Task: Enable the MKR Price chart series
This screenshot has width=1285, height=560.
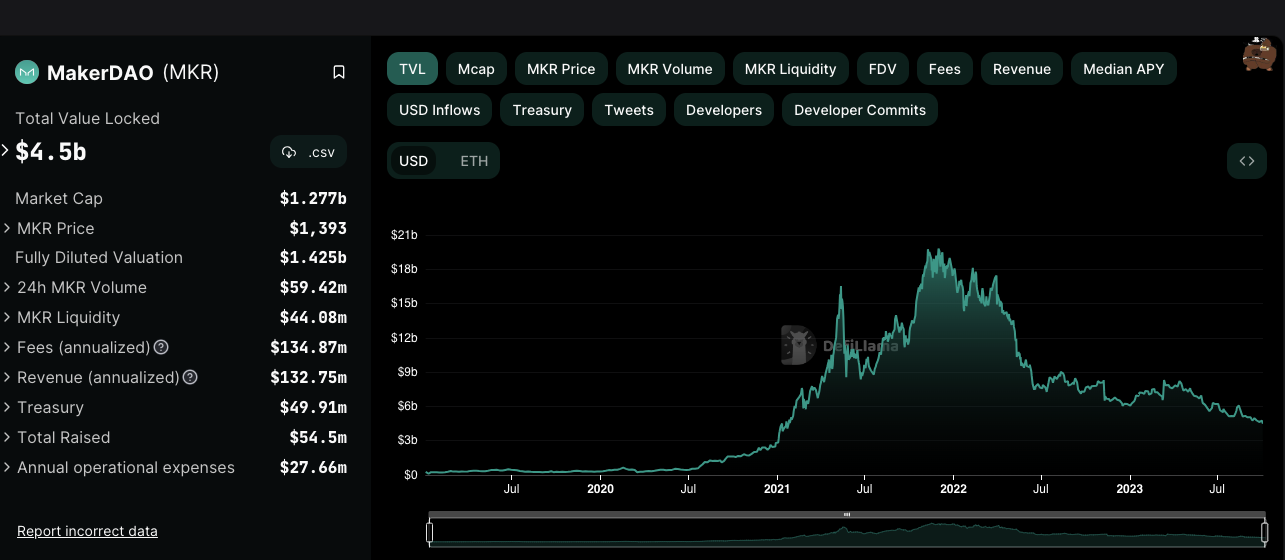Action: coord(561,69)
